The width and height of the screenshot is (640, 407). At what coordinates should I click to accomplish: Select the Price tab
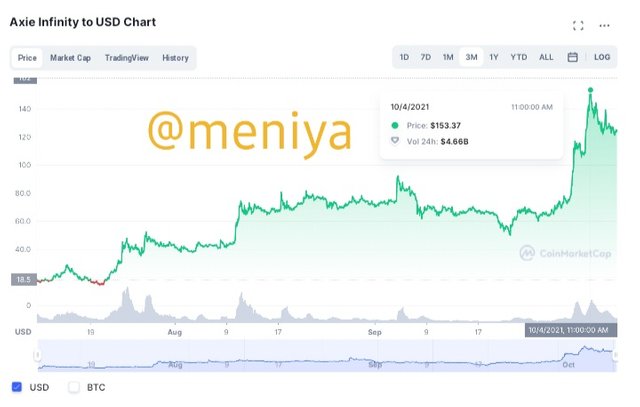(27, 58)
